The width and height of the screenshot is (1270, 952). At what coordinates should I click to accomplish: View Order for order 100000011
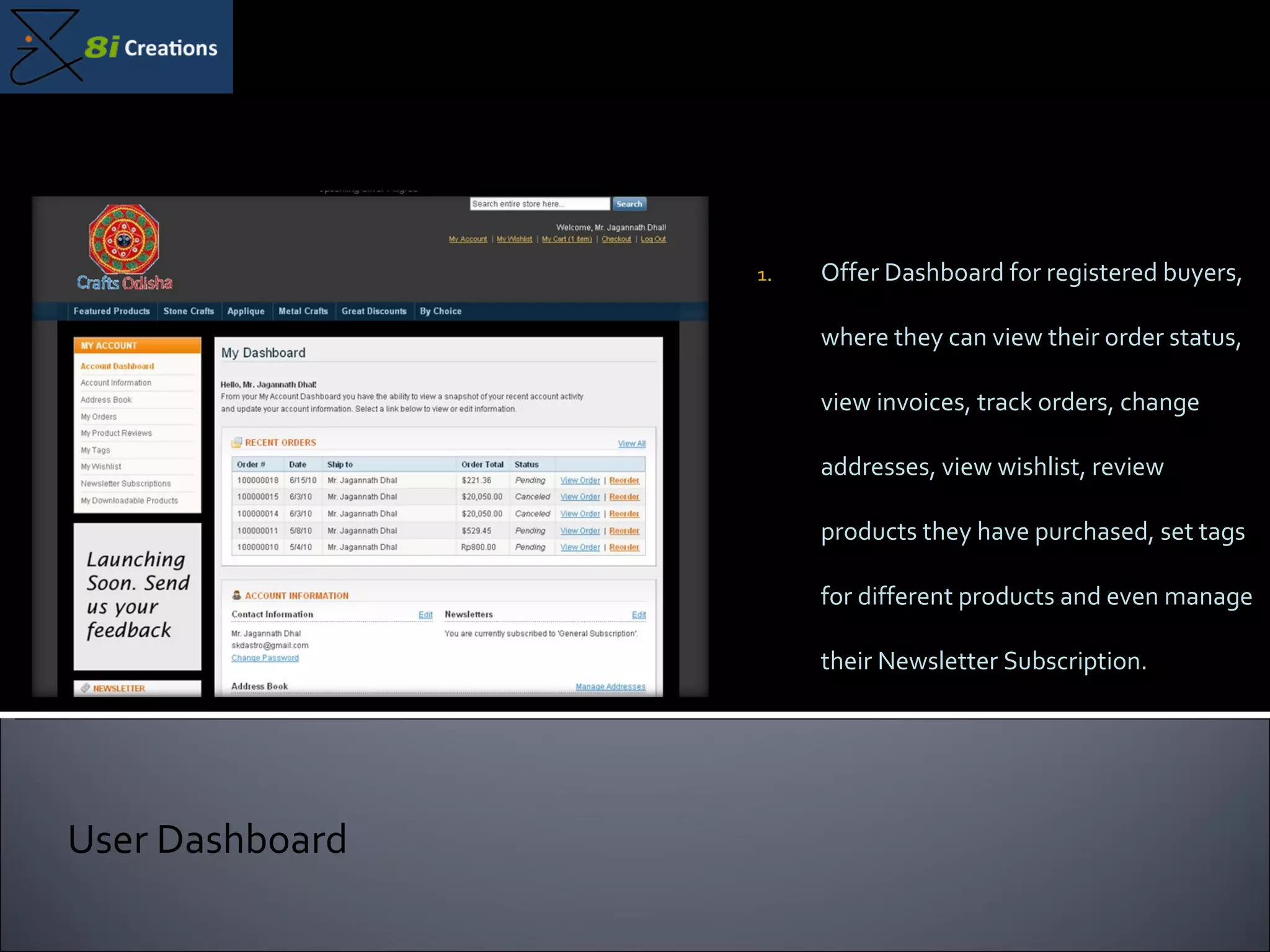point(580,531)
